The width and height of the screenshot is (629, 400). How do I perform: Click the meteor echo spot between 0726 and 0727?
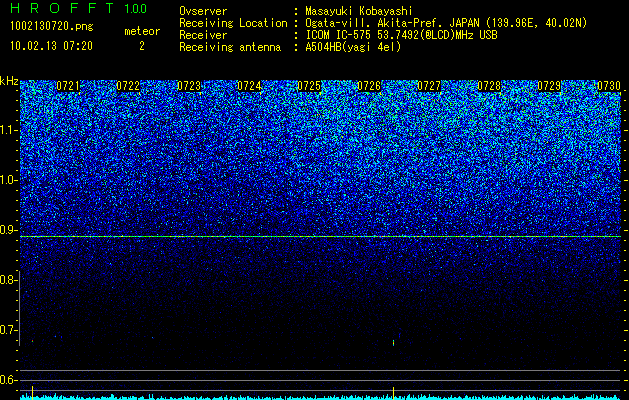(x=394, y=343)
